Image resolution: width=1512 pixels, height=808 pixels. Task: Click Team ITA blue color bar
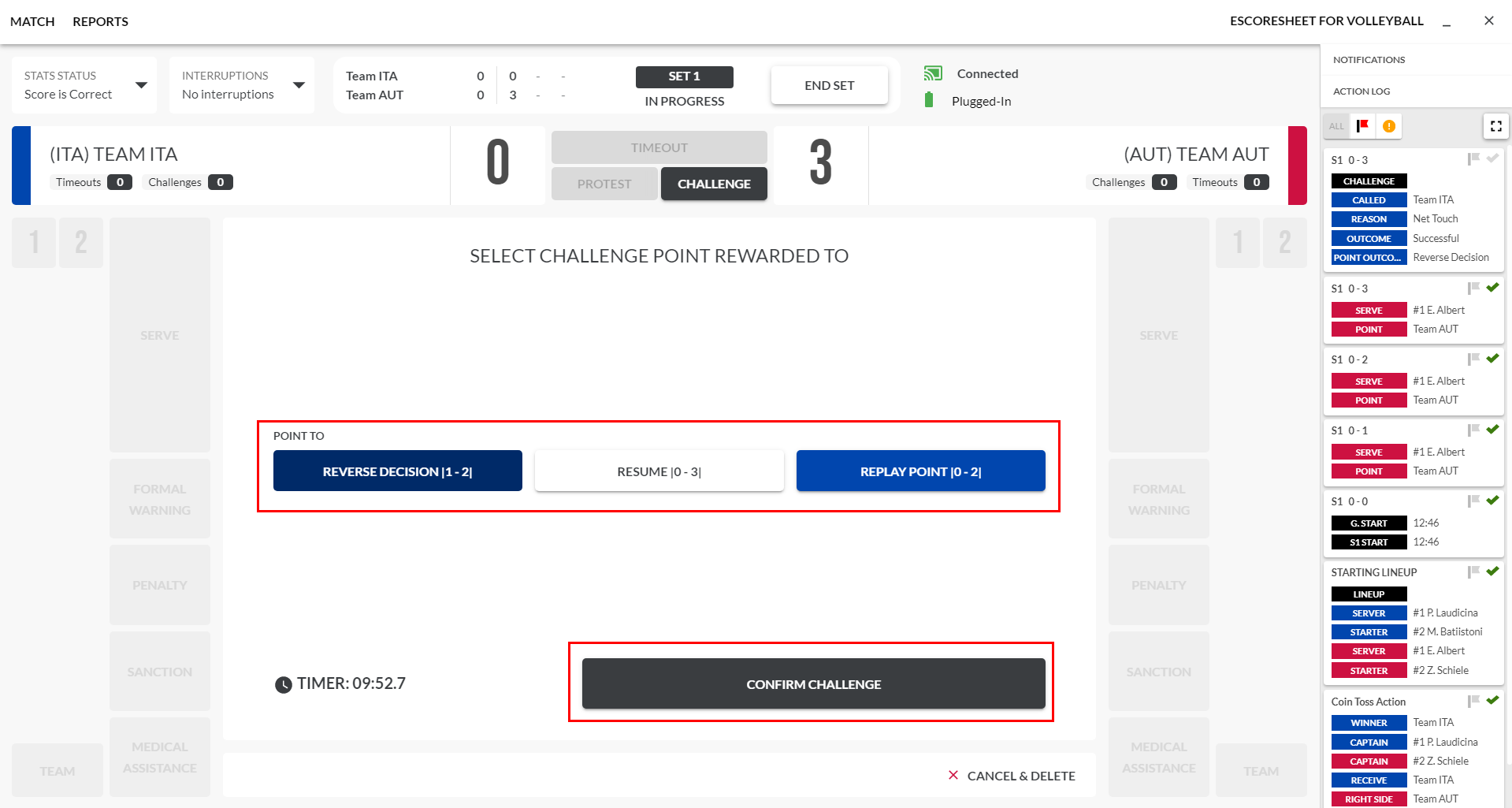[21, 166]
